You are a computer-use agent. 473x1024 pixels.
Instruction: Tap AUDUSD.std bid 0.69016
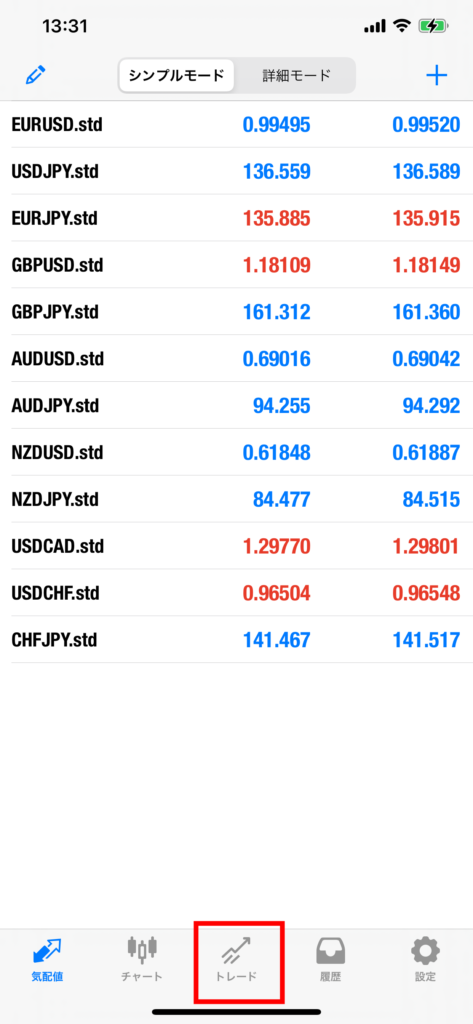pos(276,359)
